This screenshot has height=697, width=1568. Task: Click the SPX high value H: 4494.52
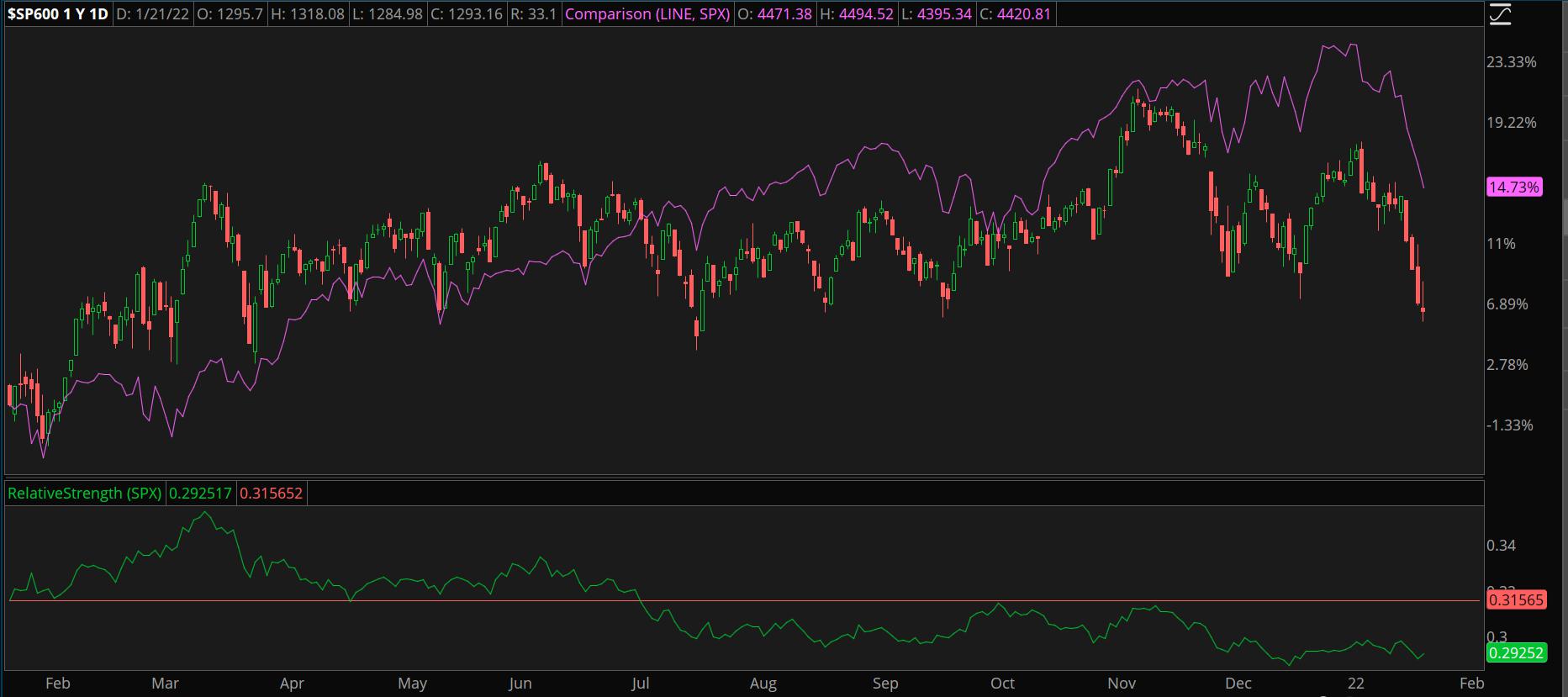click(x=856, y=14)
